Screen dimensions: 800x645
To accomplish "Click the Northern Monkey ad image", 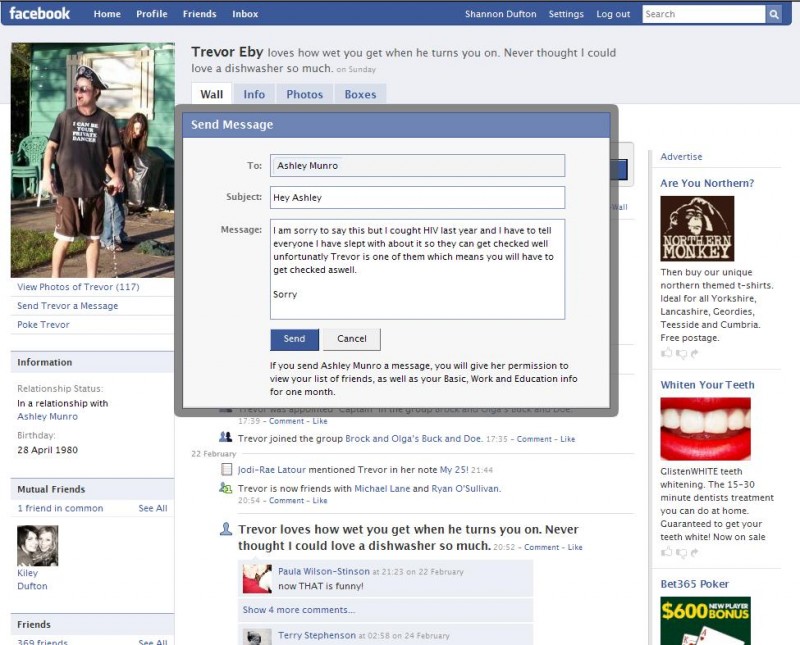I will [697, 229].
